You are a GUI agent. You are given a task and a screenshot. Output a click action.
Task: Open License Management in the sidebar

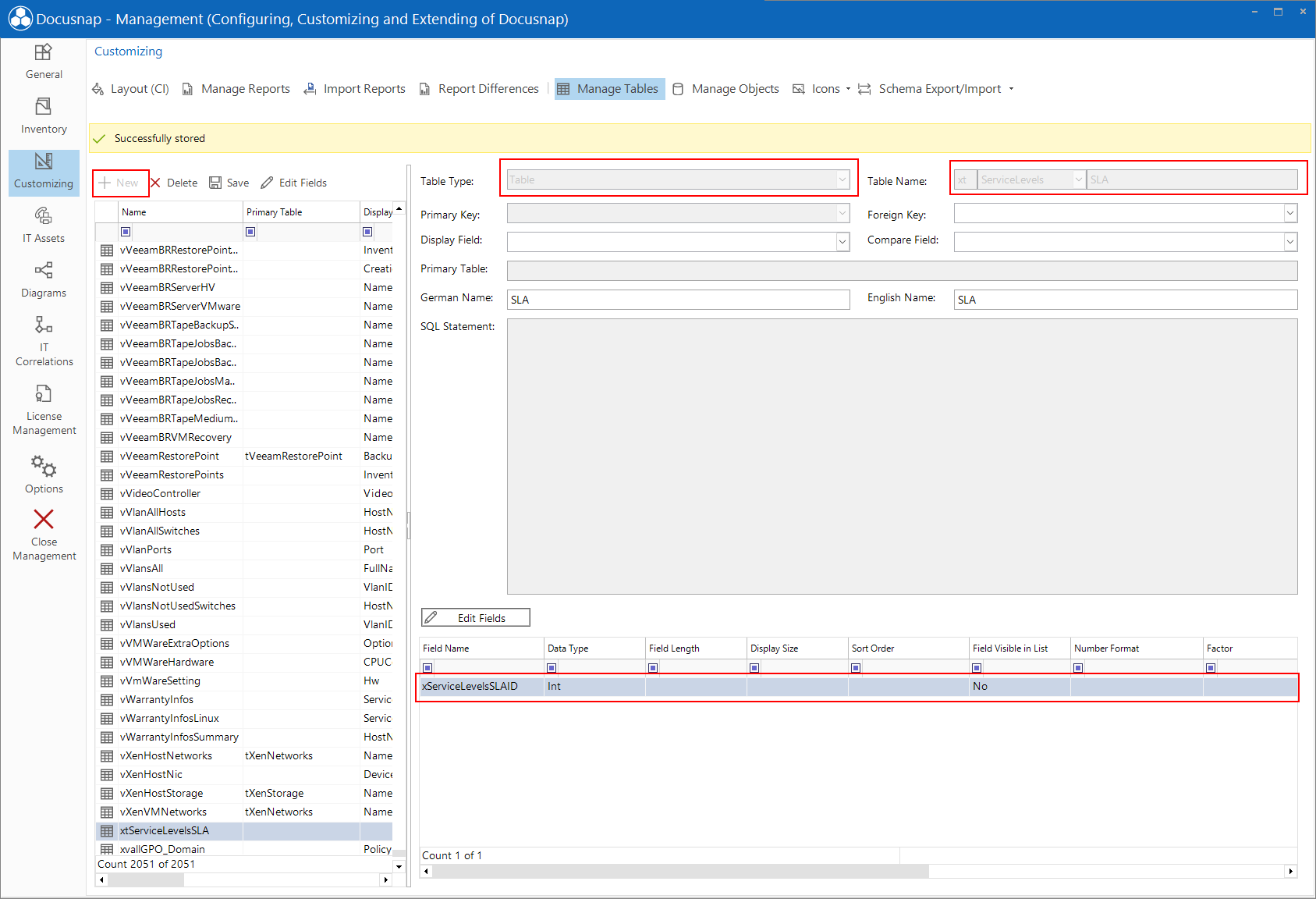(44, 410)
